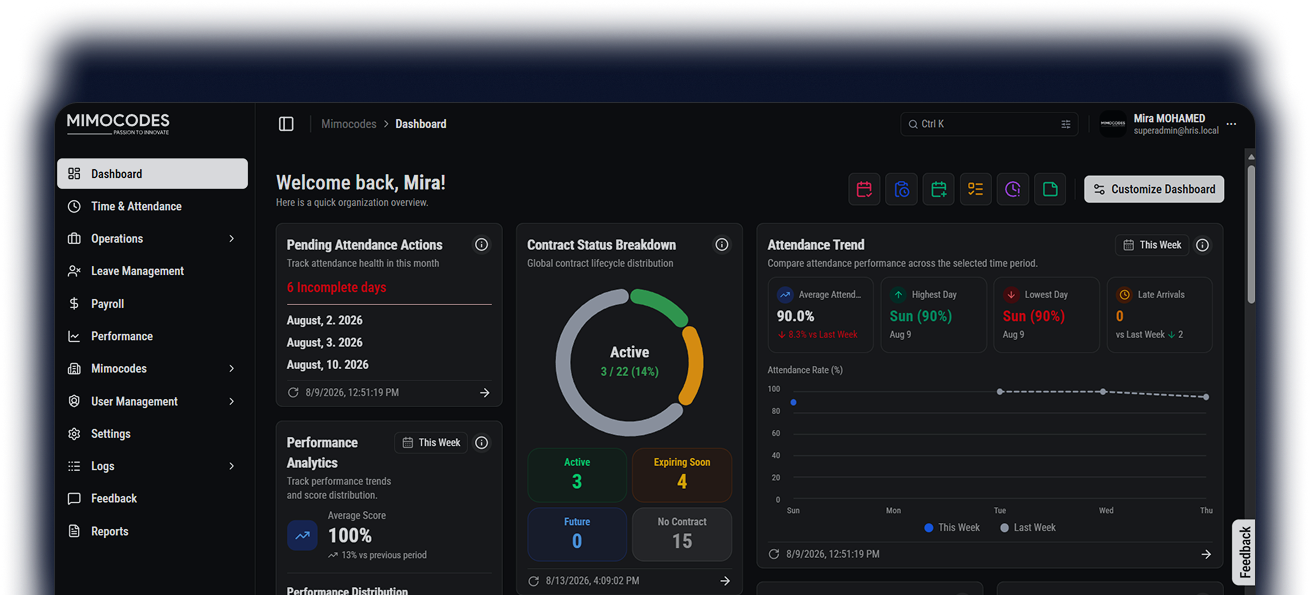1310x595 pixels.
Task: Toggle This Week series in chart legend
Action: 952,527
